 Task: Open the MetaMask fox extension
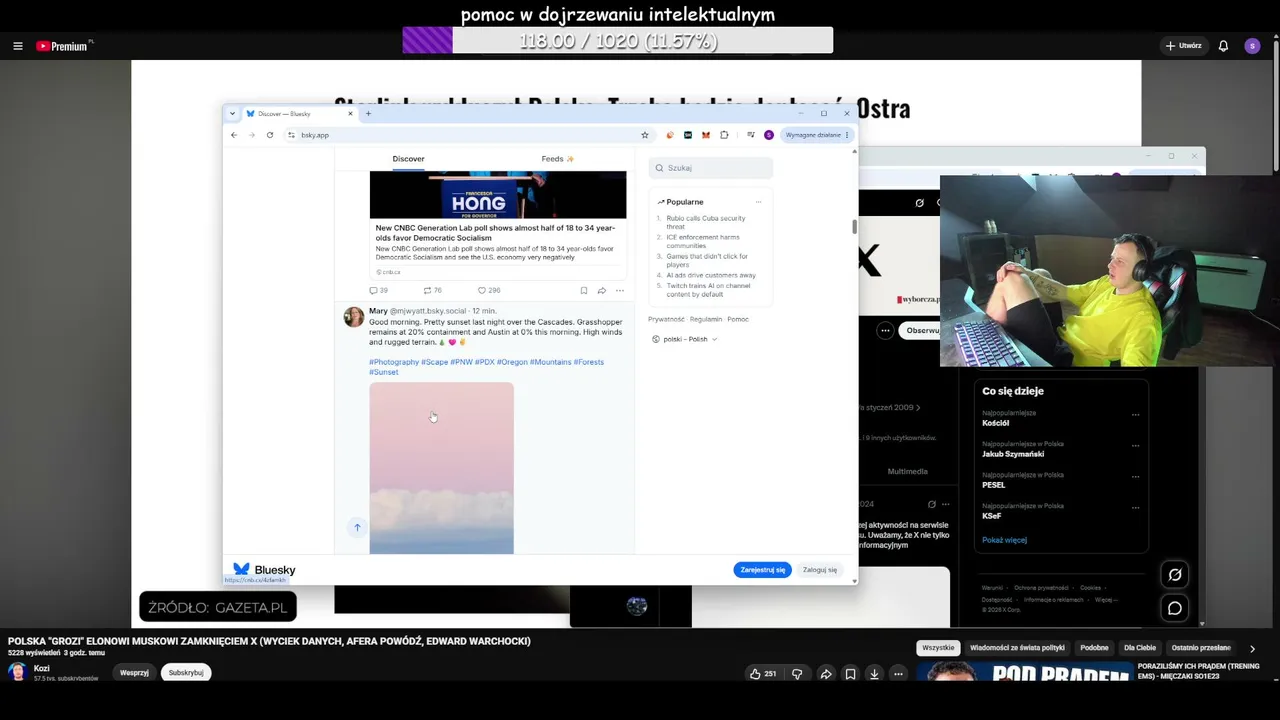(706, 135)
